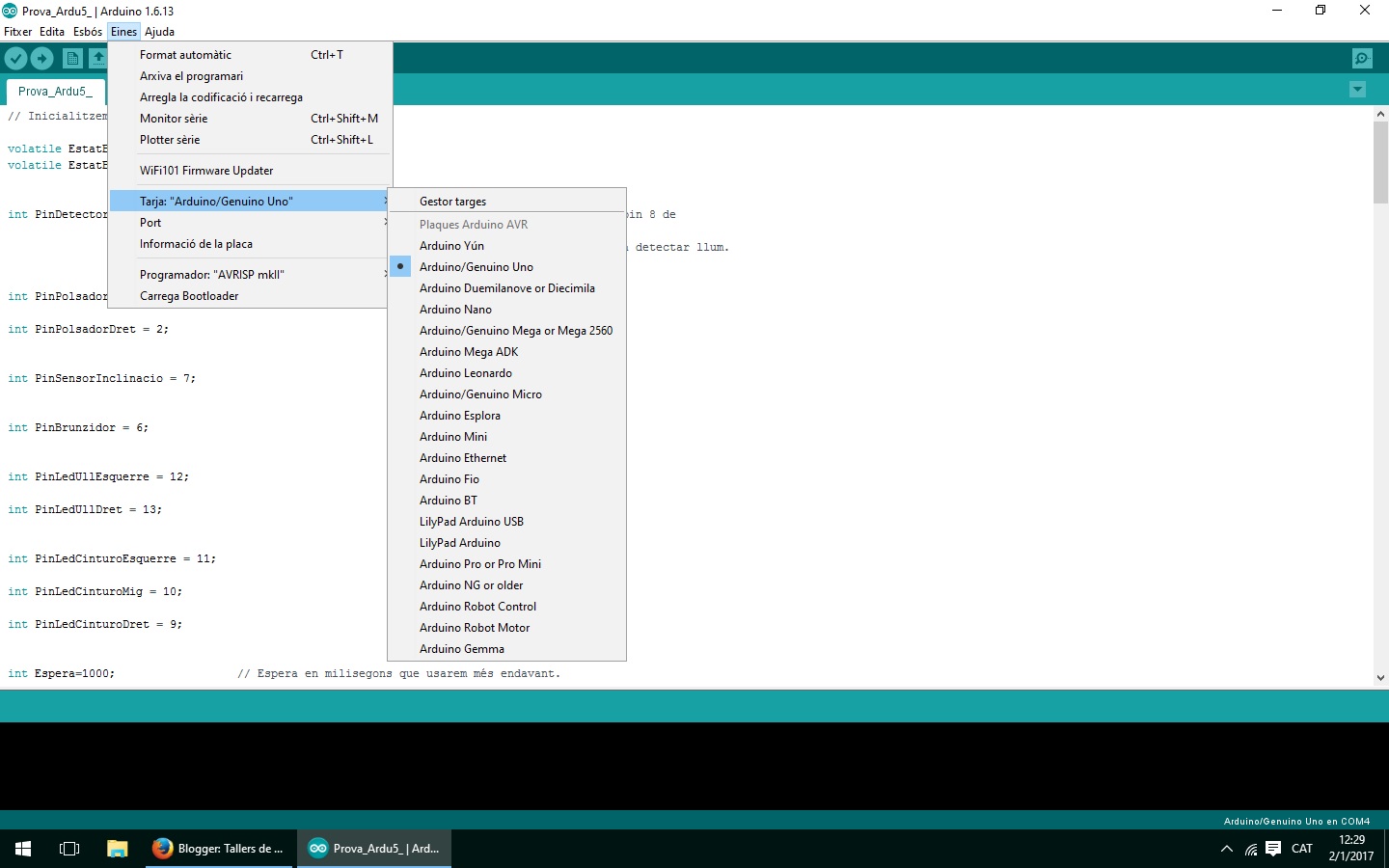Pick LilyPad Arduino USB board
Viewport: 1389px width, 868px height.
[507, 522]
